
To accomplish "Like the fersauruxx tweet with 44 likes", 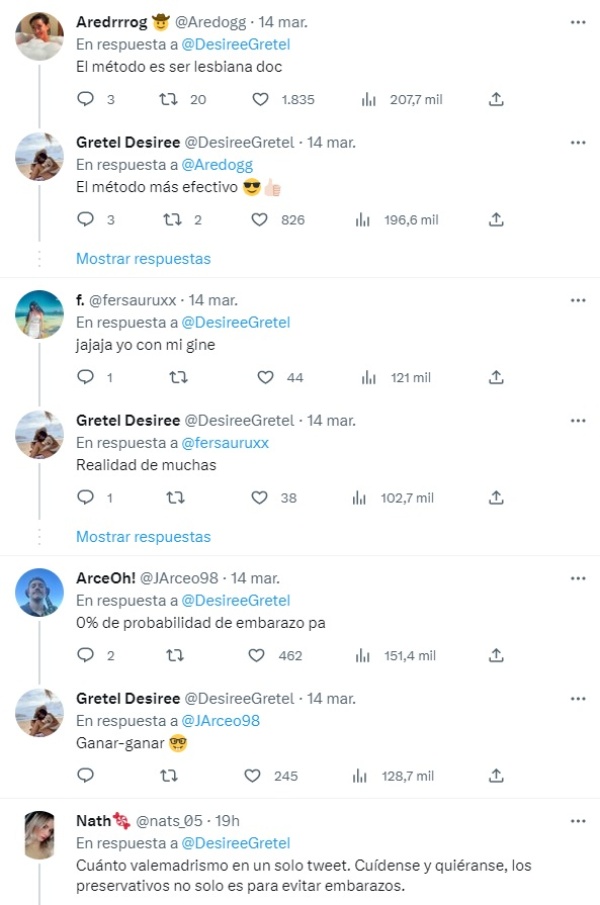I will click(265, 377).
